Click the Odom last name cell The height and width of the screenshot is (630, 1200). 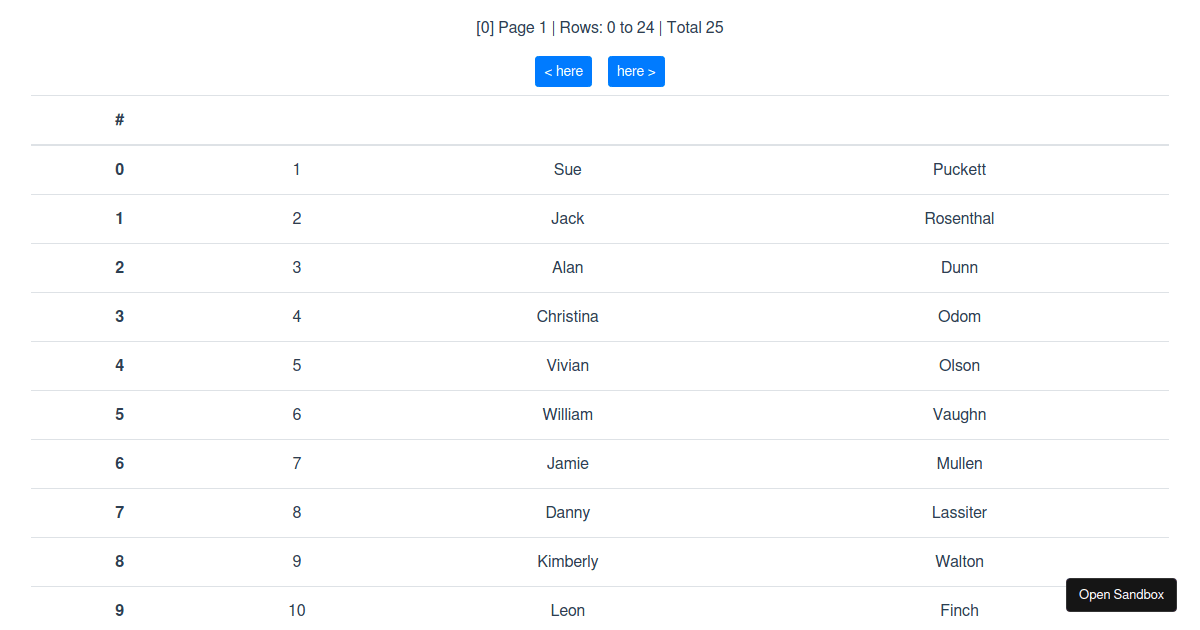coord(959,316)
